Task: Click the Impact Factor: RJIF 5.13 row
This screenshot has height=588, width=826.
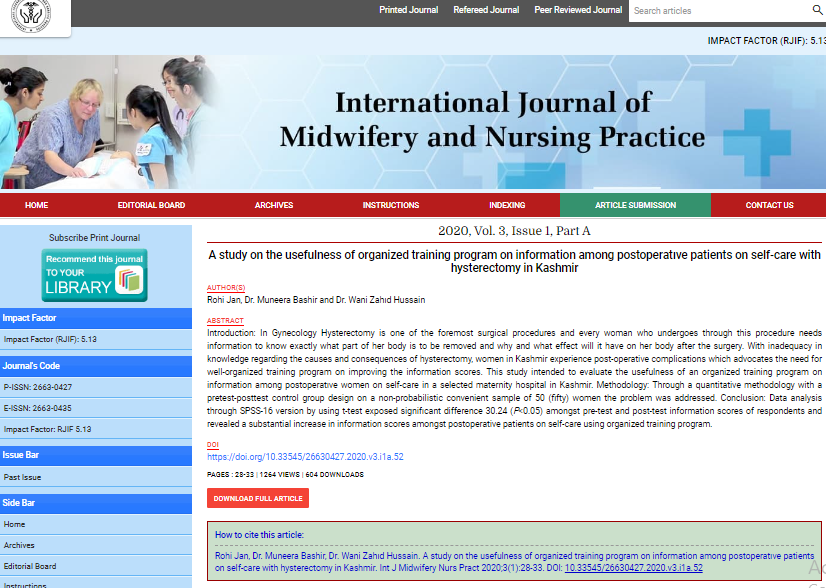Action: coord(96,429)
